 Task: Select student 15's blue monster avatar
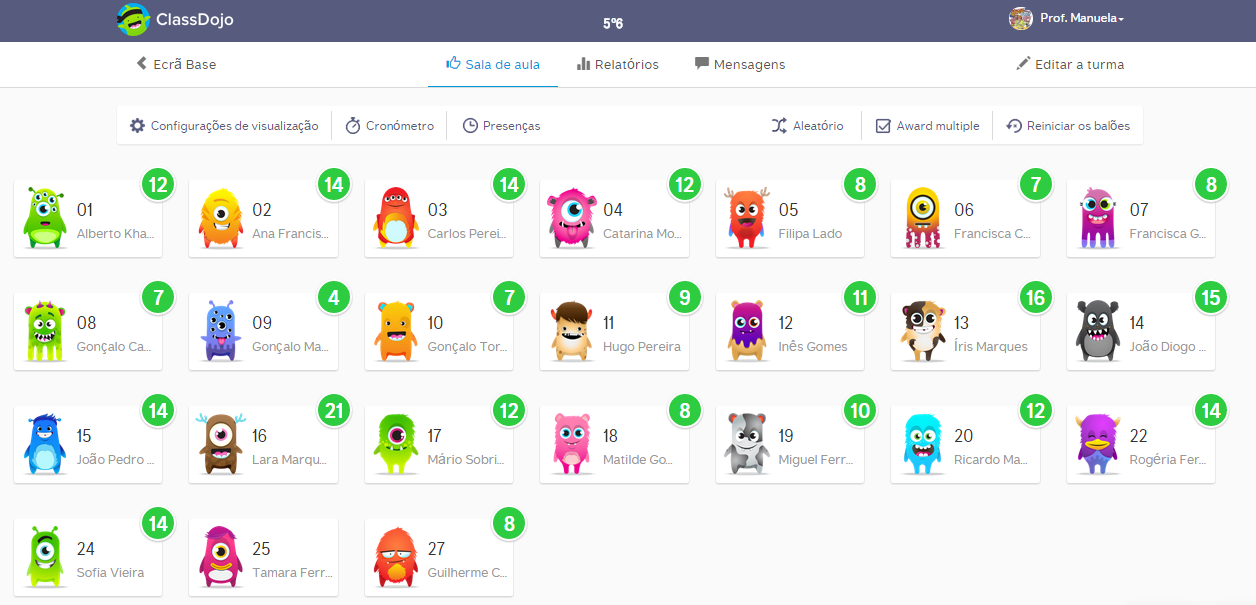45,444
